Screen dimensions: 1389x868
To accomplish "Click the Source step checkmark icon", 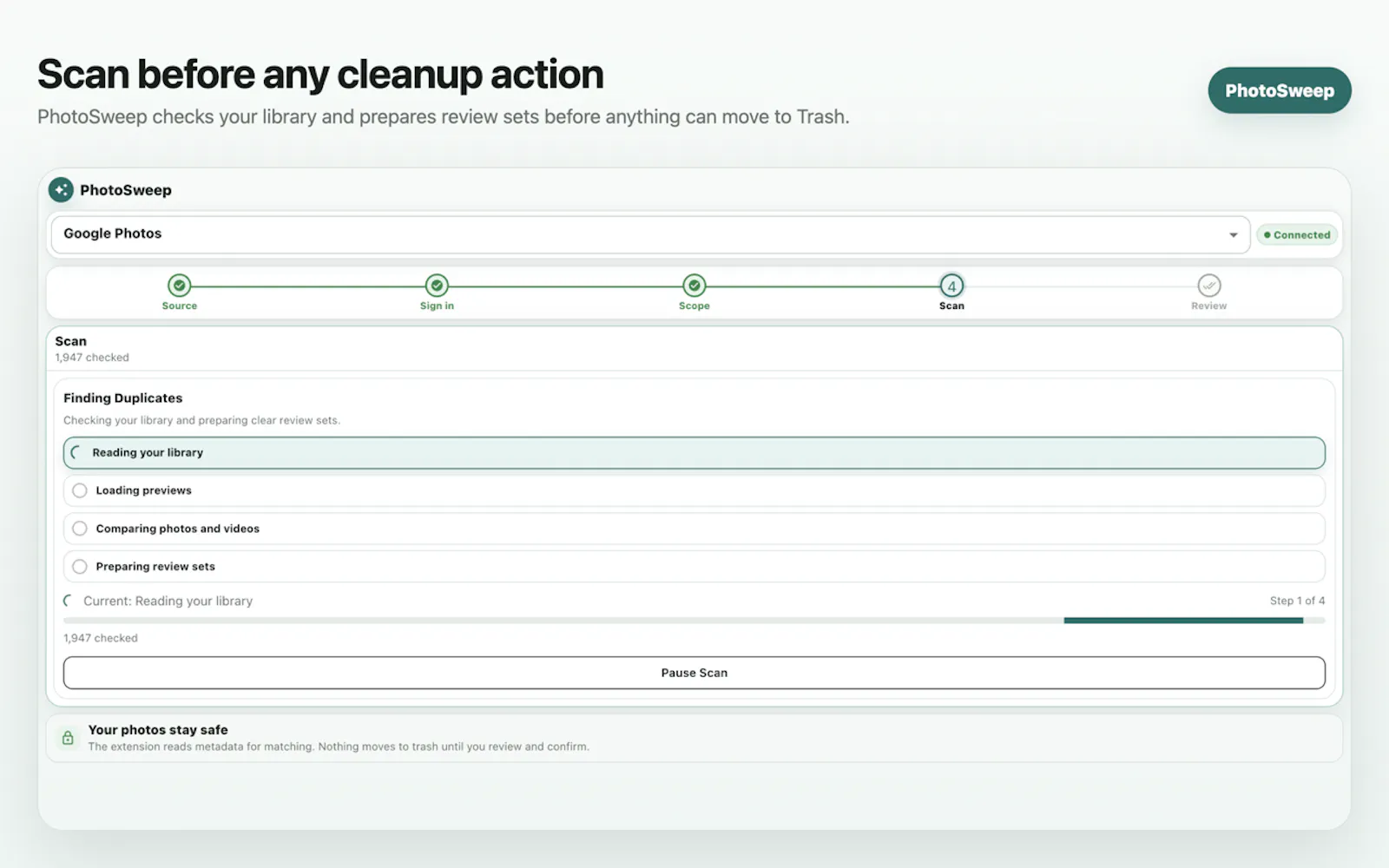I will 180,286.
